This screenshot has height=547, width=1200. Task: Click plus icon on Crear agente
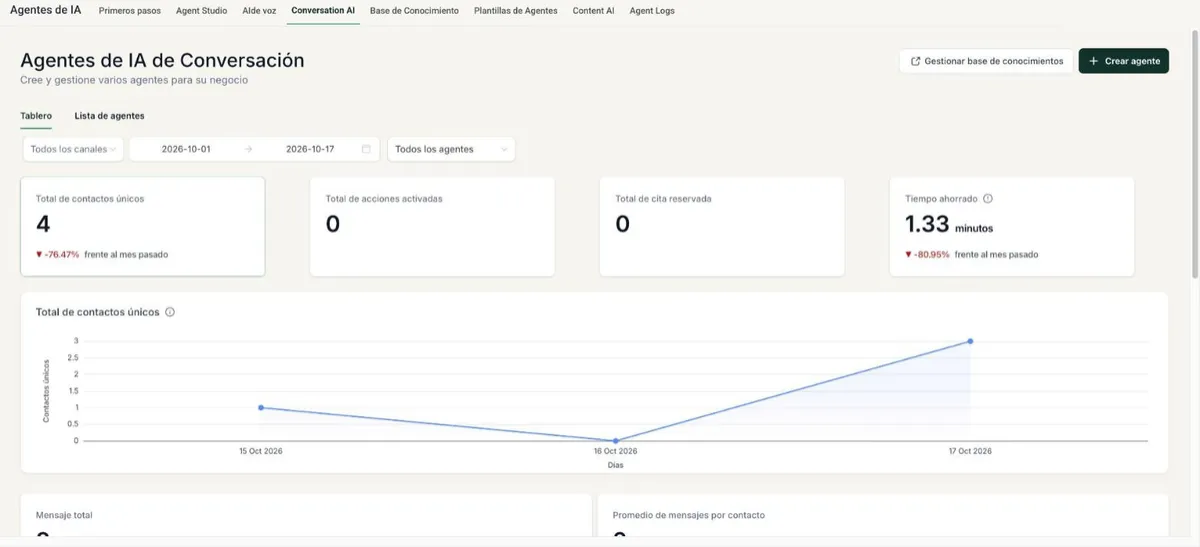point(1094,61)
